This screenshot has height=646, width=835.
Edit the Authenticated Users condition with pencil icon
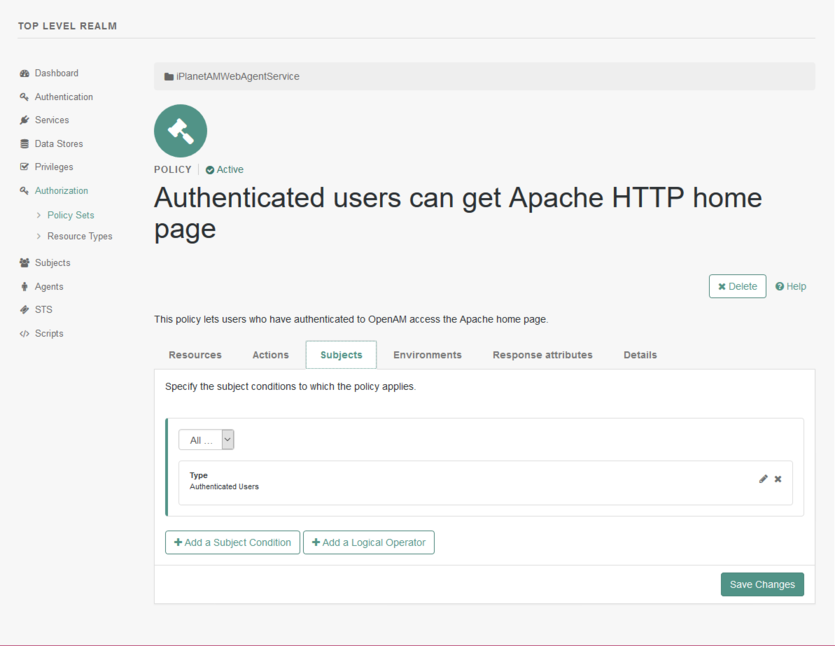763,479
